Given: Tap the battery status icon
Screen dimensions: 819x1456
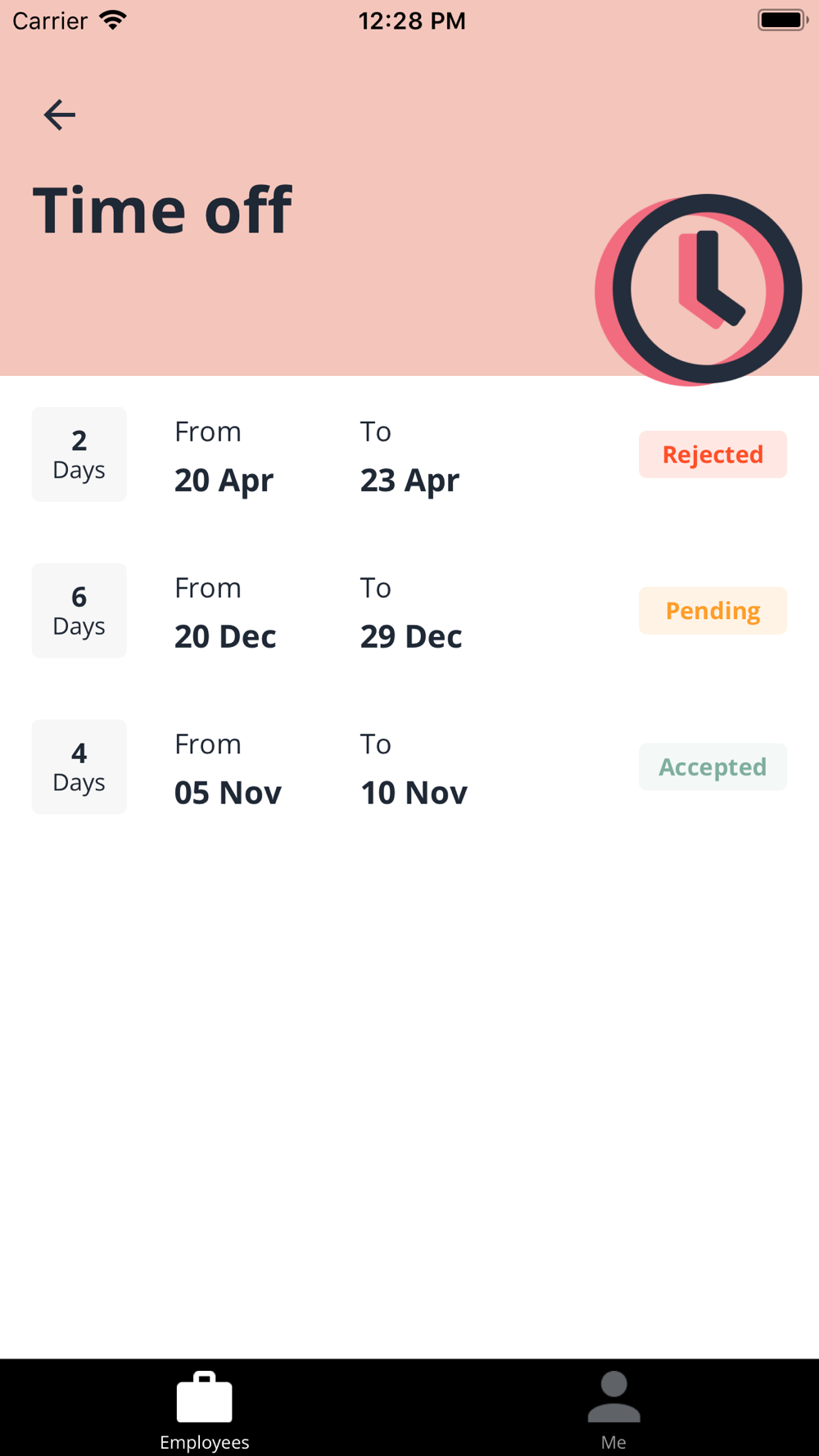Looking at the screenshot, I should (x=783, y=20).
